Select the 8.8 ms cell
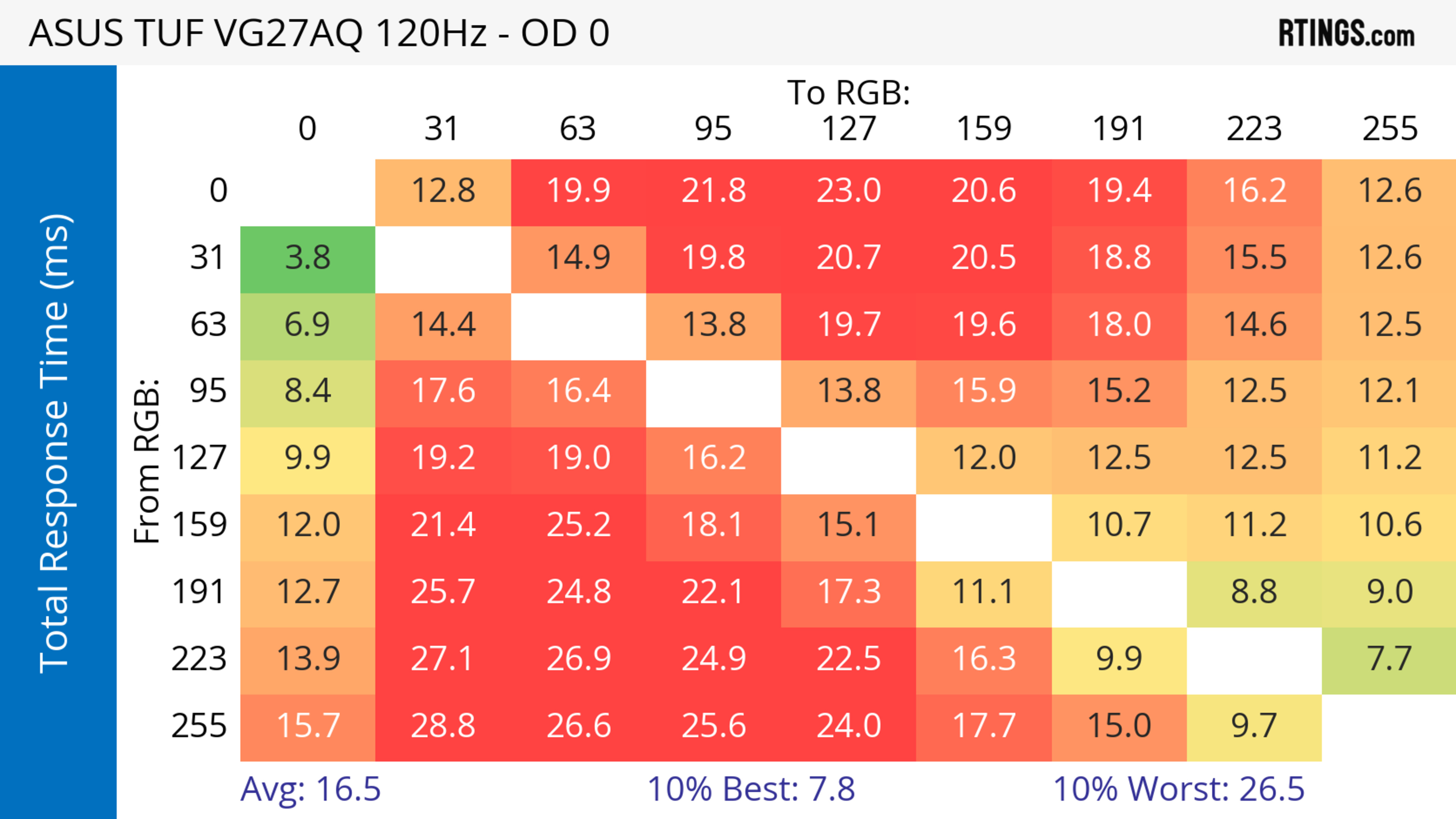Viewport: 1456px width, 819px height. 1254,592
